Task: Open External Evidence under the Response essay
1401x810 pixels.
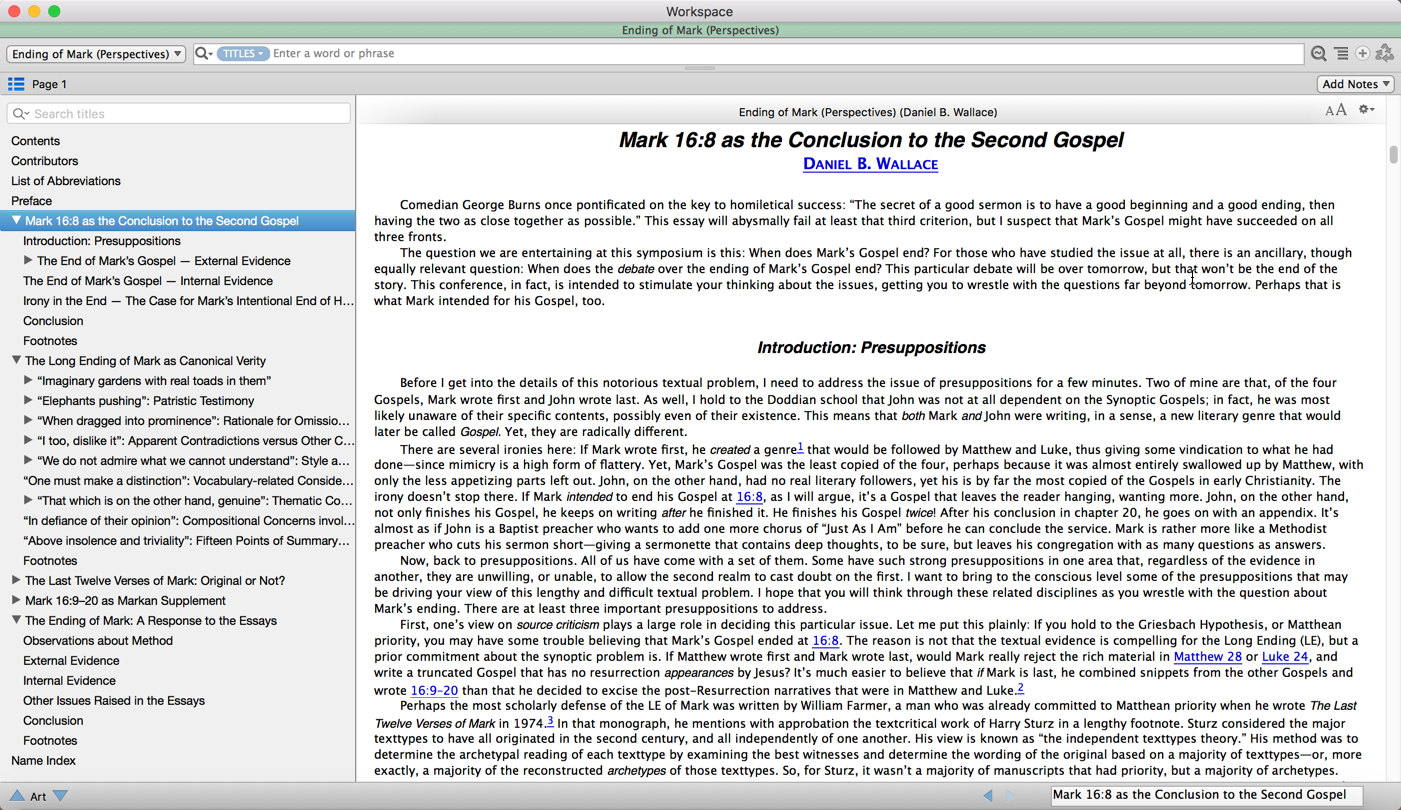Action: click(x=71, y=661)
